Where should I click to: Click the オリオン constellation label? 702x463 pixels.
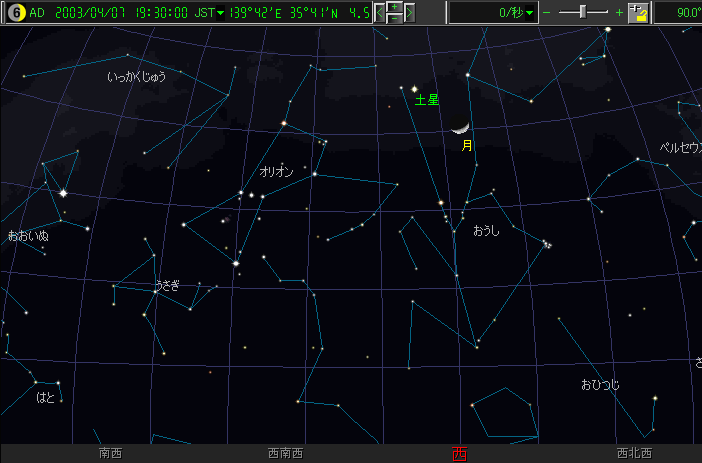pos(277,171)
